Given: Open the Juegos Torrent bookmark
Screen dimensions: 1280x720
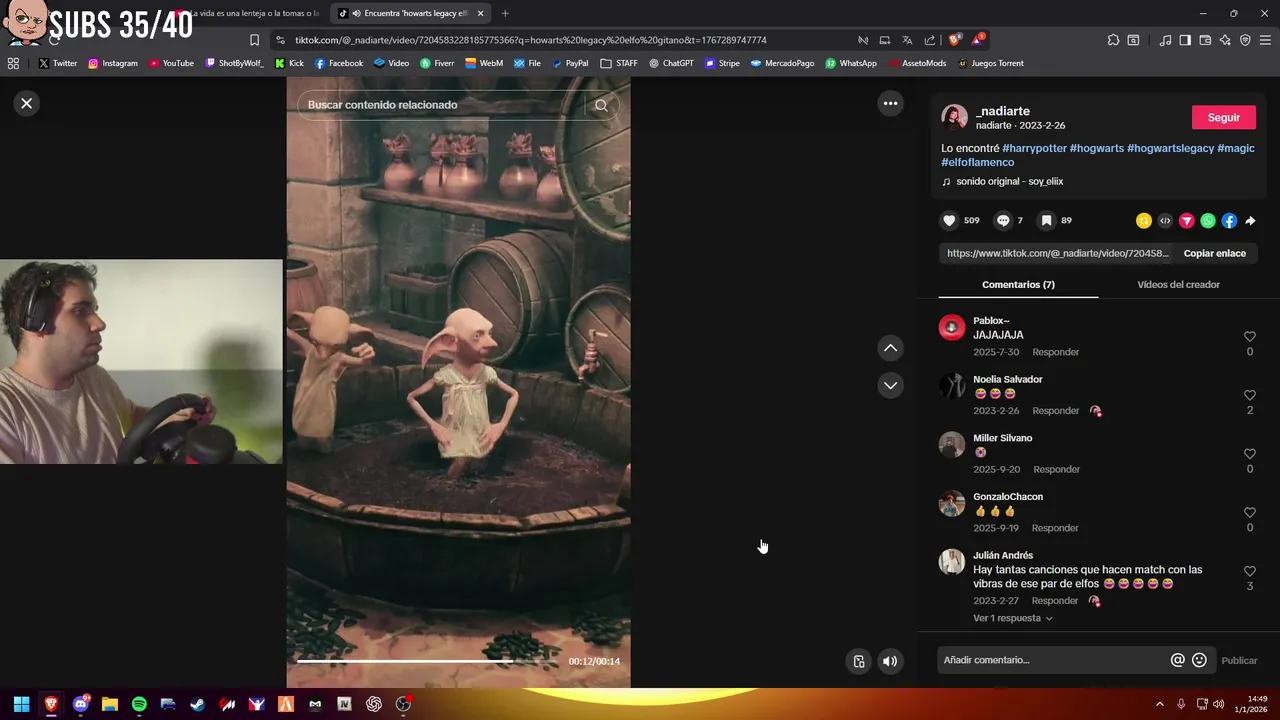Looking at the screenshot, I should [x=990, y=63].
